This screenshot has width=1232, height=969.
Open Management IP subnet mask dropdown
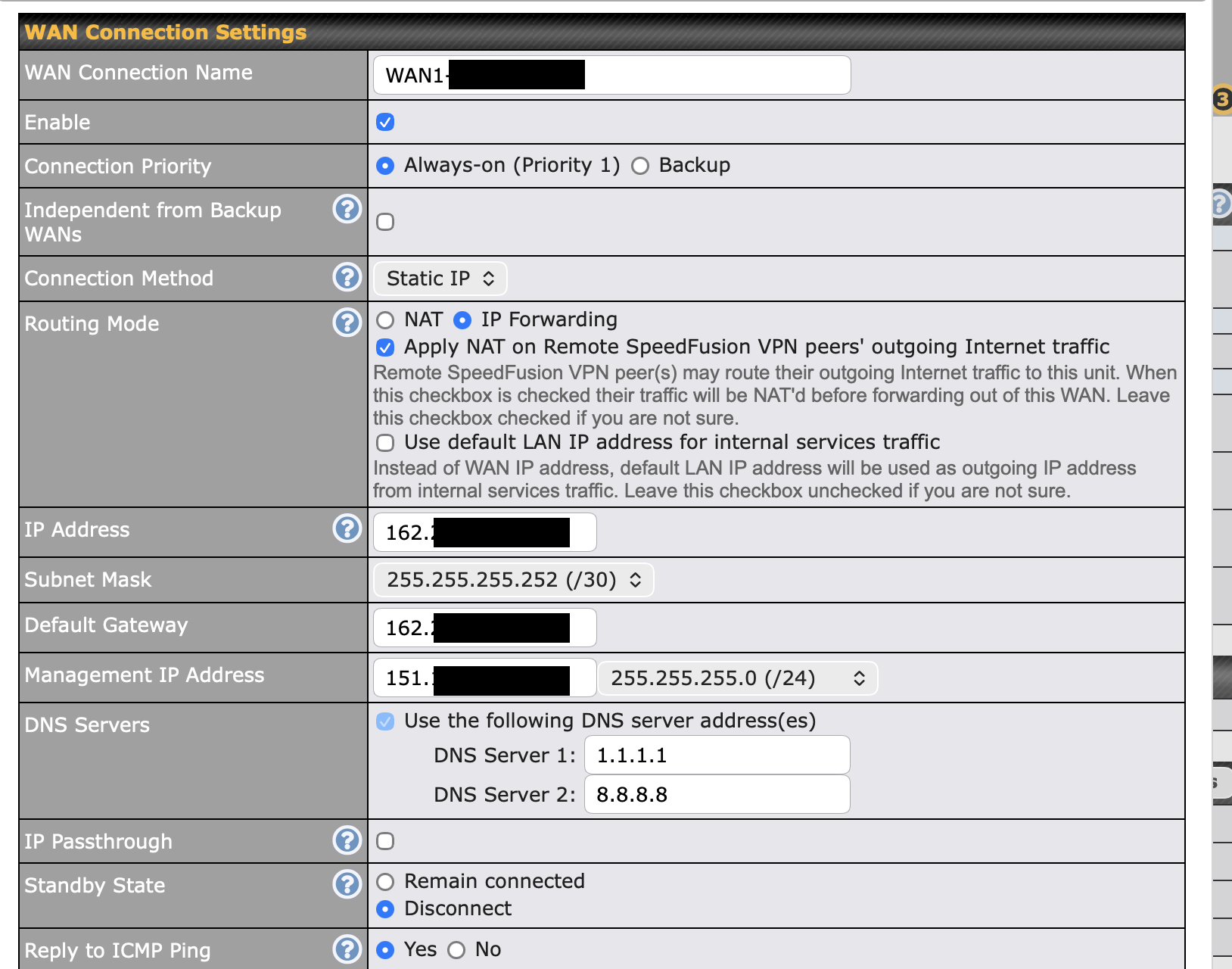coord(737,678)
